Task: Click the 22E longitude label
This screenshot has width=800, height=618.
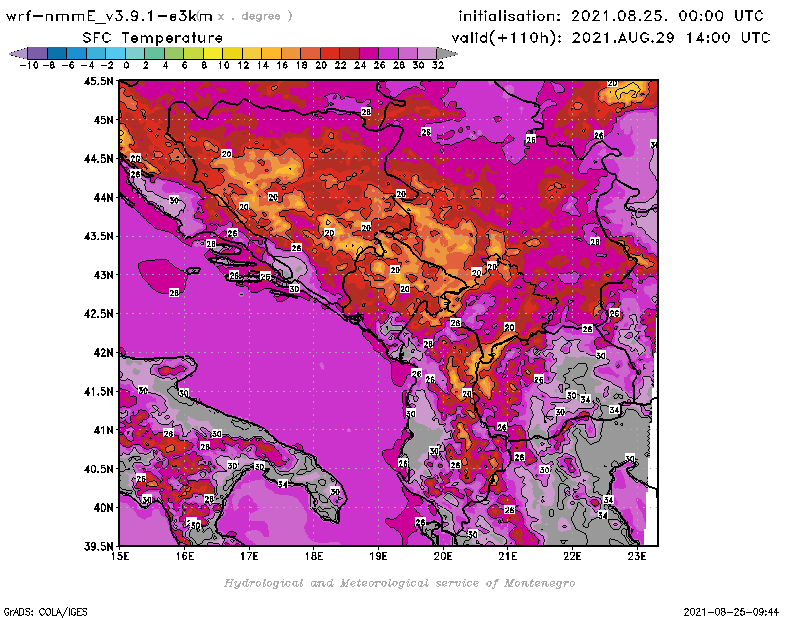Action: [x=572, y=556]
